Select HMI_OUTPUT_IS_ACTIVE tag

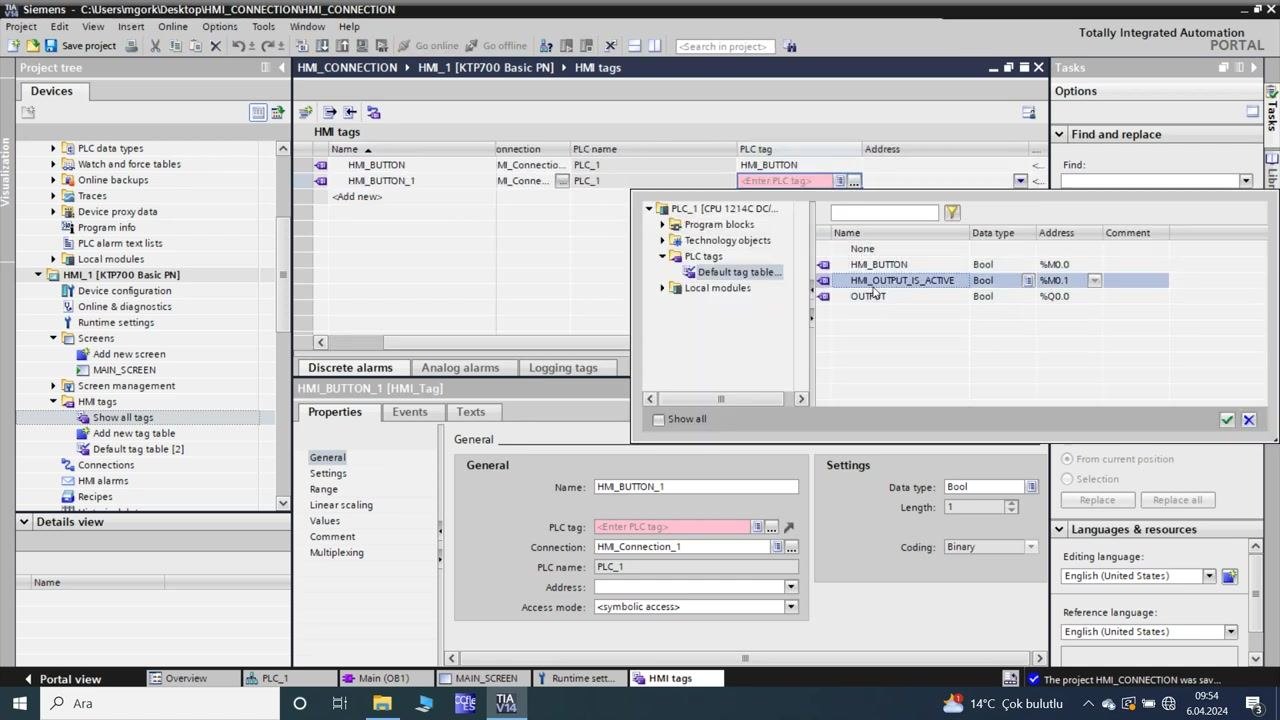pos(902,281)
